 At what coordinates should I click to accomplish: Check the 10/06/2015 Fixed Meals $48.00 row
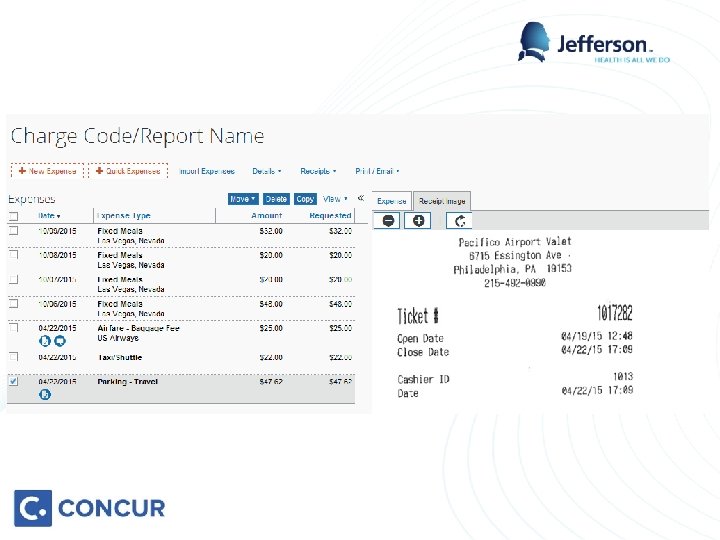click(13, 304)
